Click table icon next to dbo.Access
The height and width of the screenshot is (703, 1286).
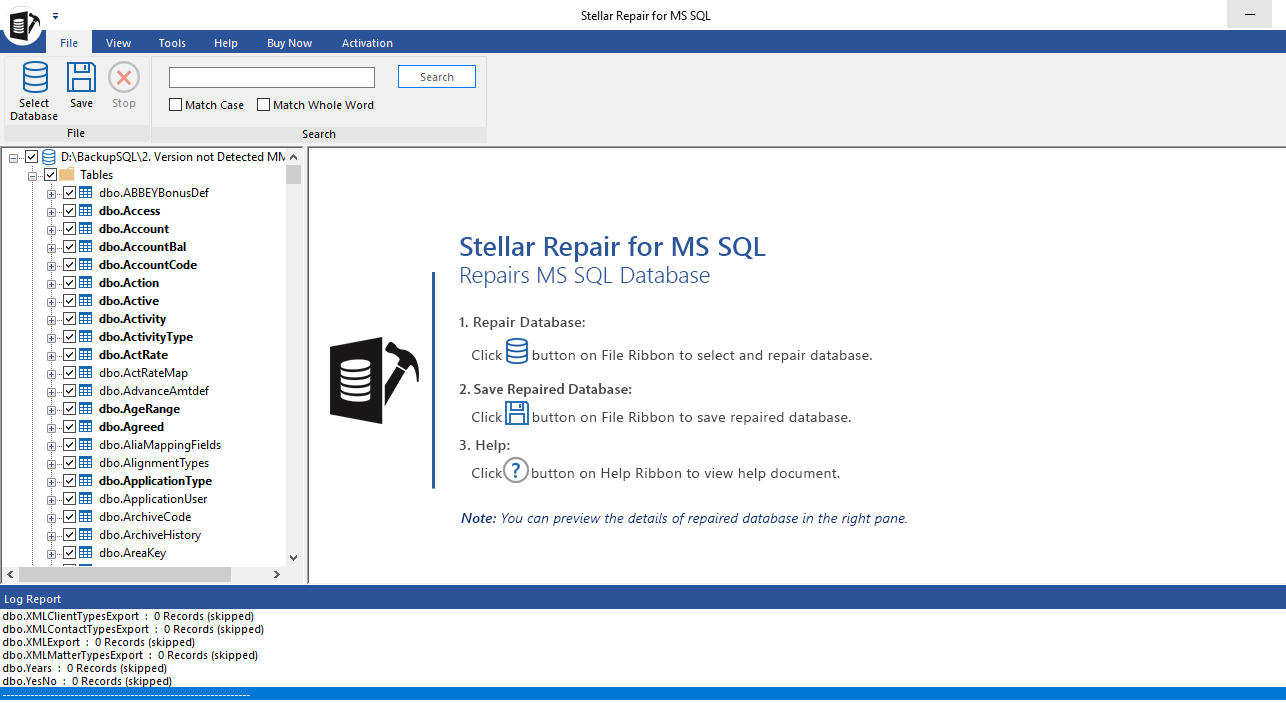86,211
